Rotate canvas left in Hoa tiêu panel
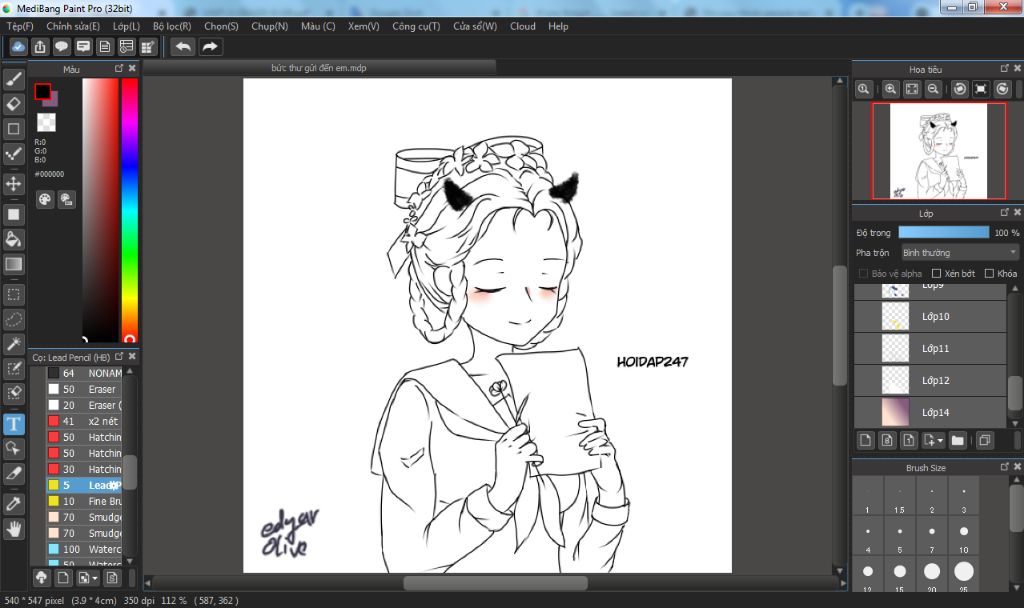Image resolution: width=1024 pixels, height=608 pixels. click(959, 89)
